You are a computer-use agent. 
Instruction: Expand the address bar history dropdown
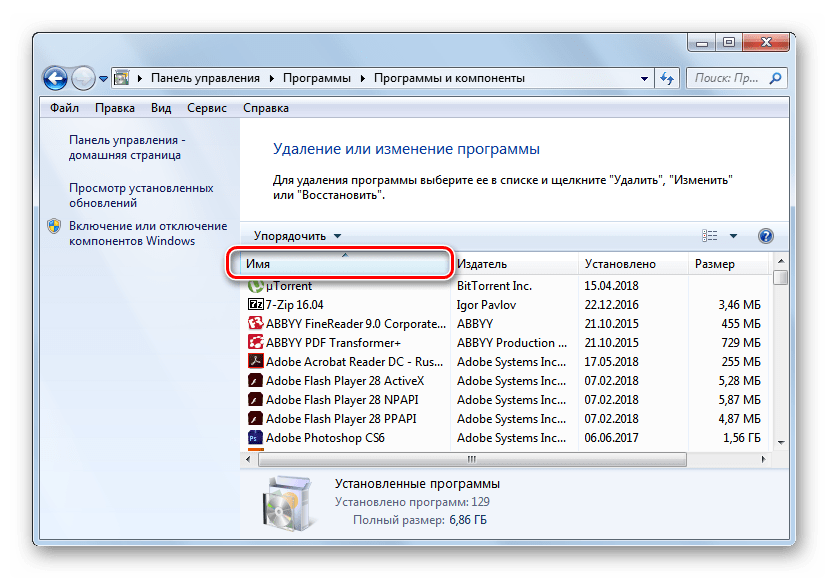[644, 79]
